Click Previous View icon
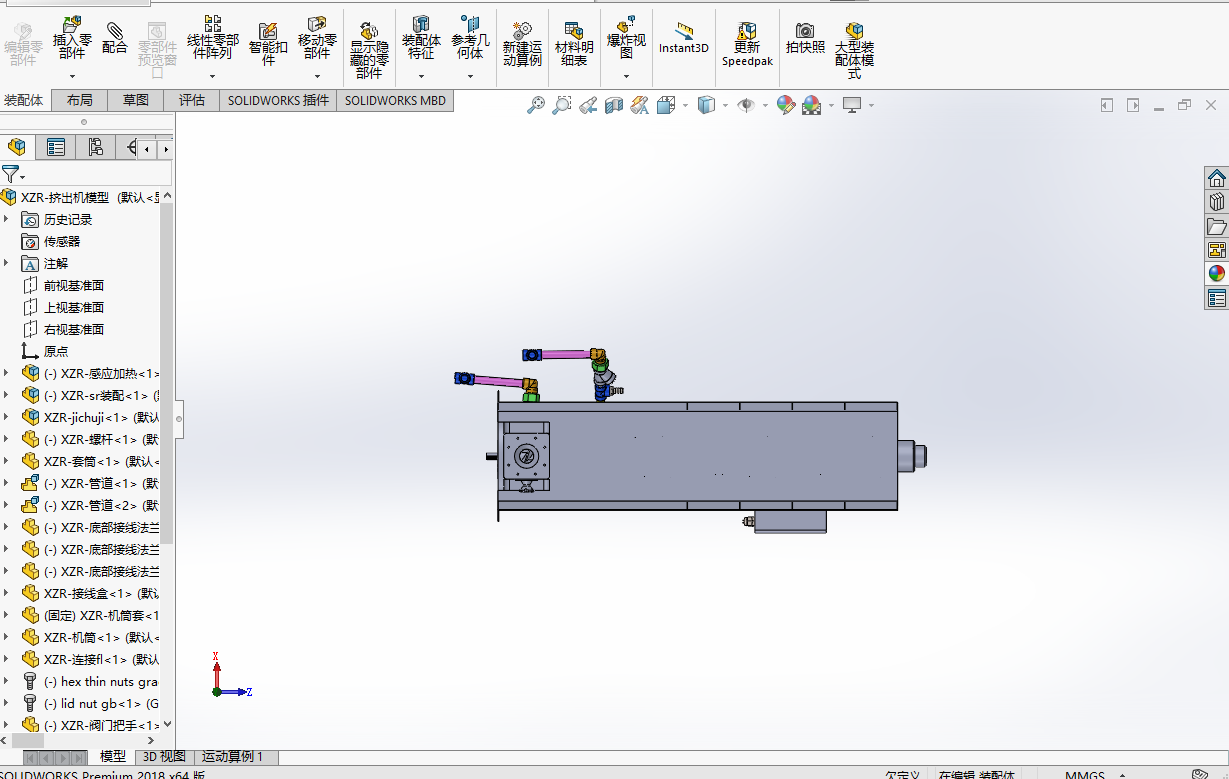1229x779 pixels. 588,104
